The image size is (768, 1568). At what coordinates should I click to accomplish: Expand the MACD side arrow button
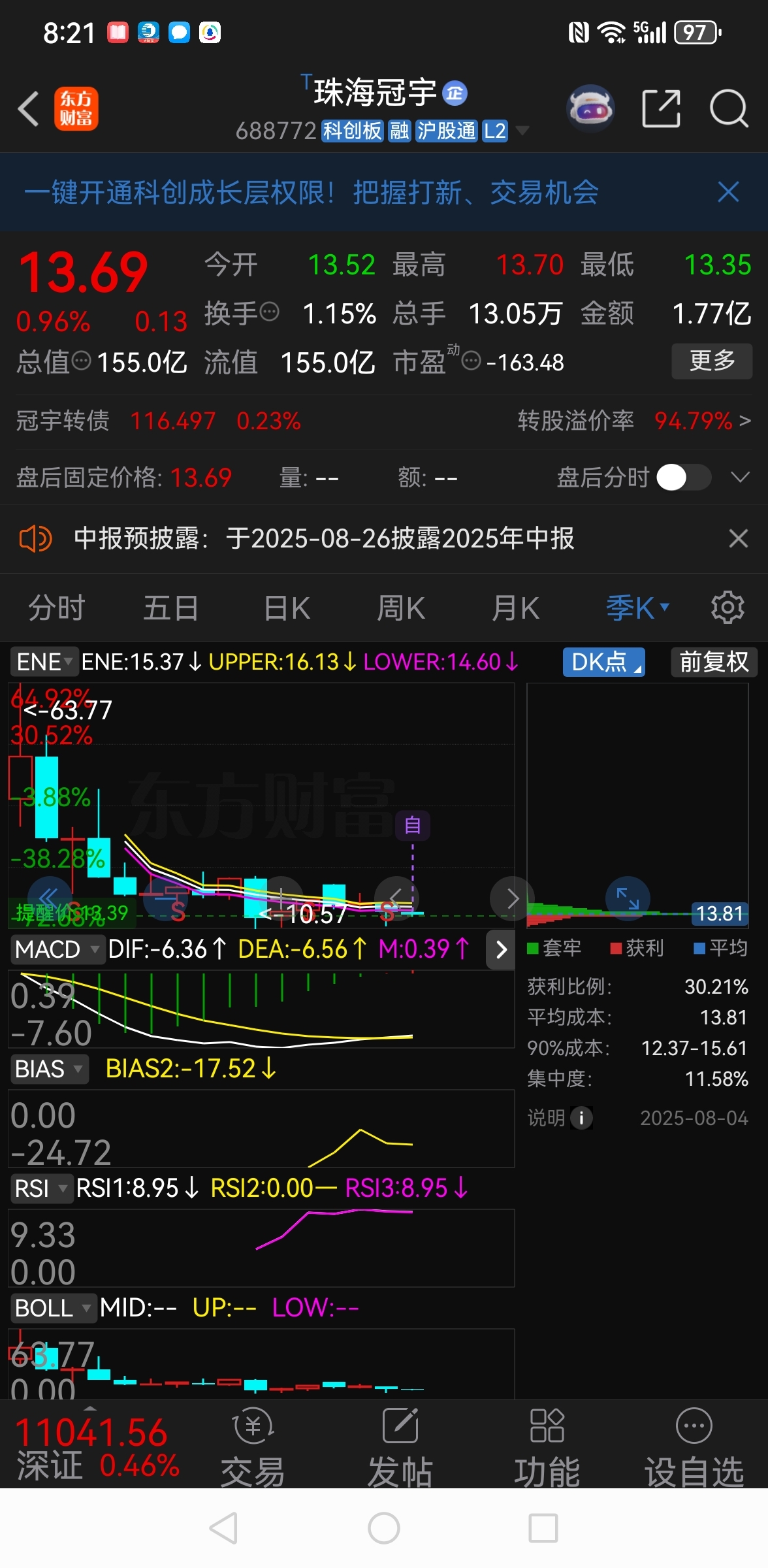[501, 949]
